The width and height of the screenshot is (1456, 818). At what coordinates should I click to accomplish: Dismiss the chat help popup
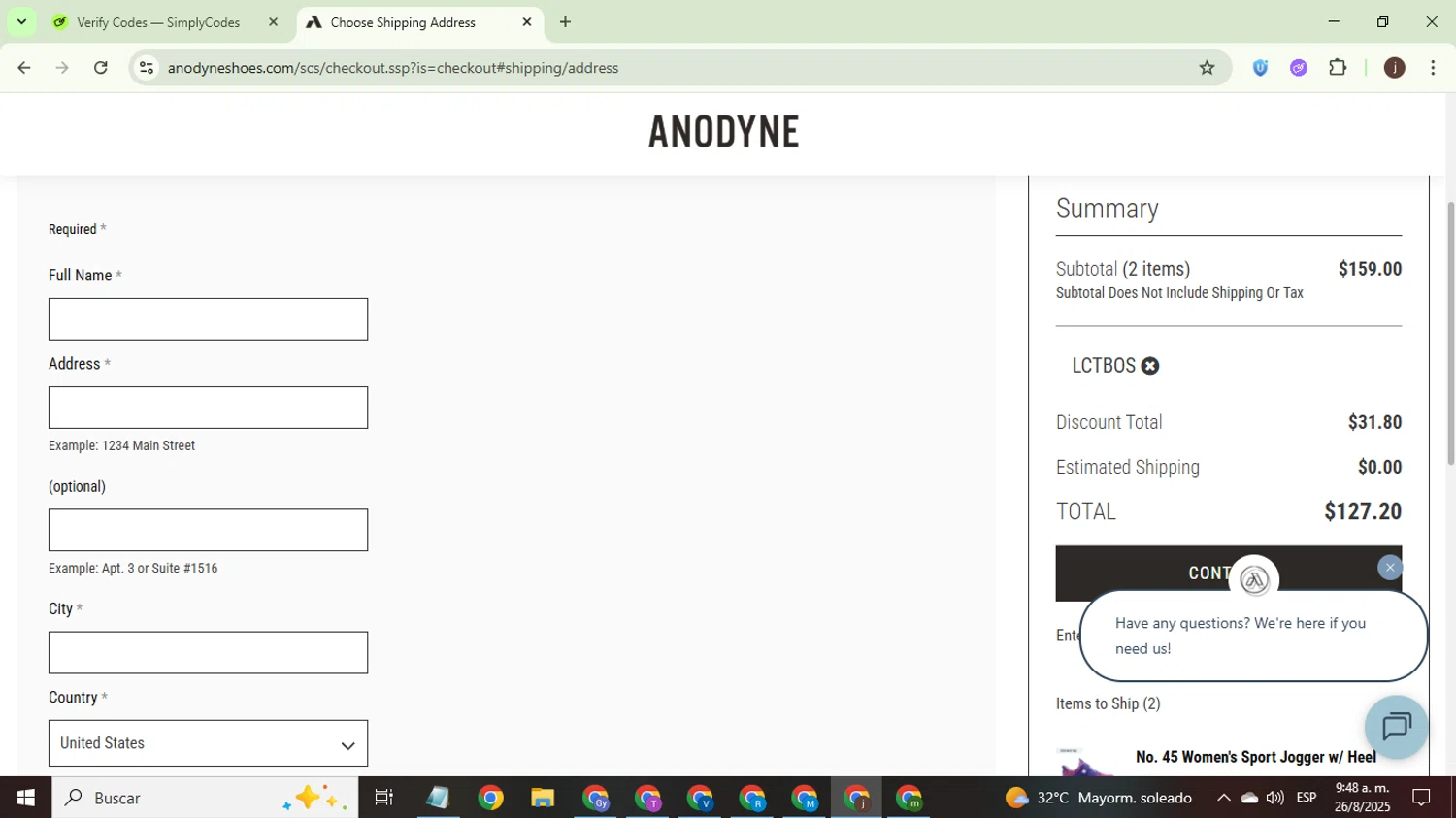(1390, 568)
